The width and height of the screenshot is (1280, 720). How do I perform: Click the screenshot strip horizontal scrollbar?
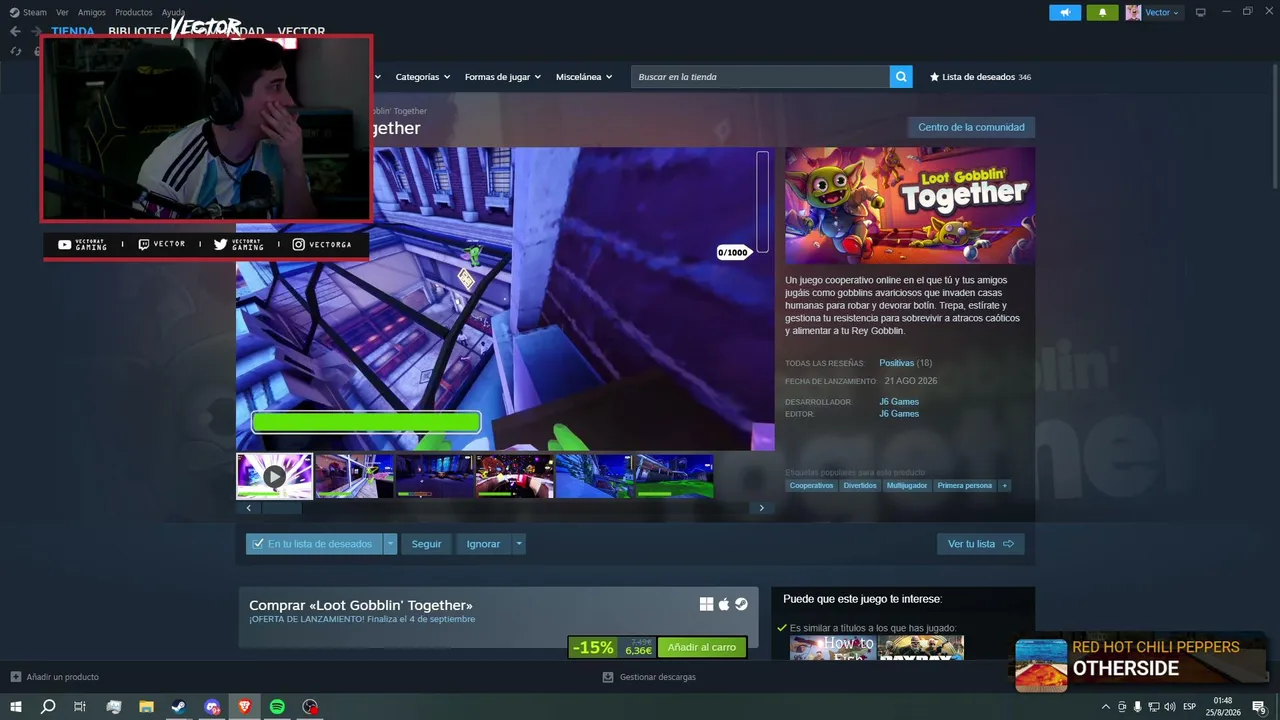point(505,508)
